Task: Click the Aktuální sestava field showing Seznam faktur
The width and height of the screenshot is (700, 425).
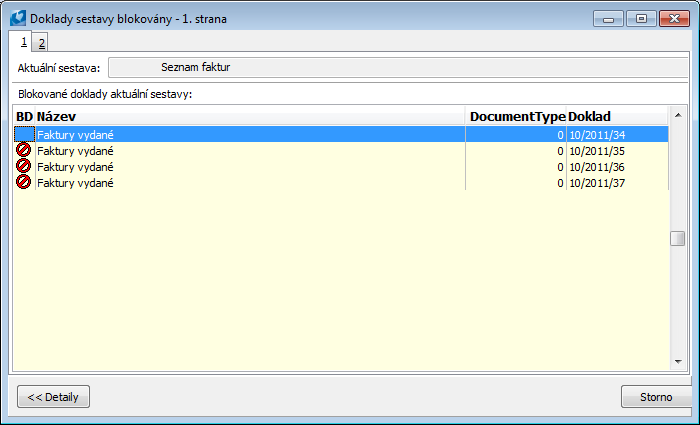Action: [398, 67]
